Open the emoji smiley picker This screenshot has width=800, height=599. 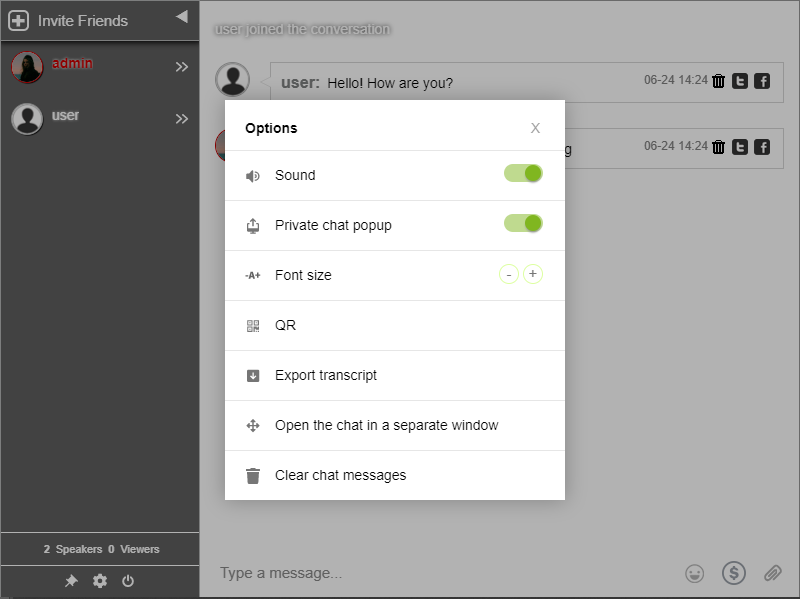(x=694, y=573)
